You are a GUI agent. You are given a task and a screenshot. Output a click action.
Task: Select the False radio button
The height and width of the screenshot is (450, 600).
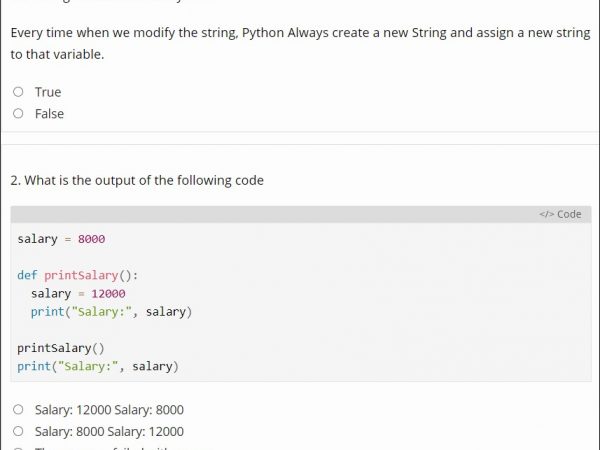18,114
